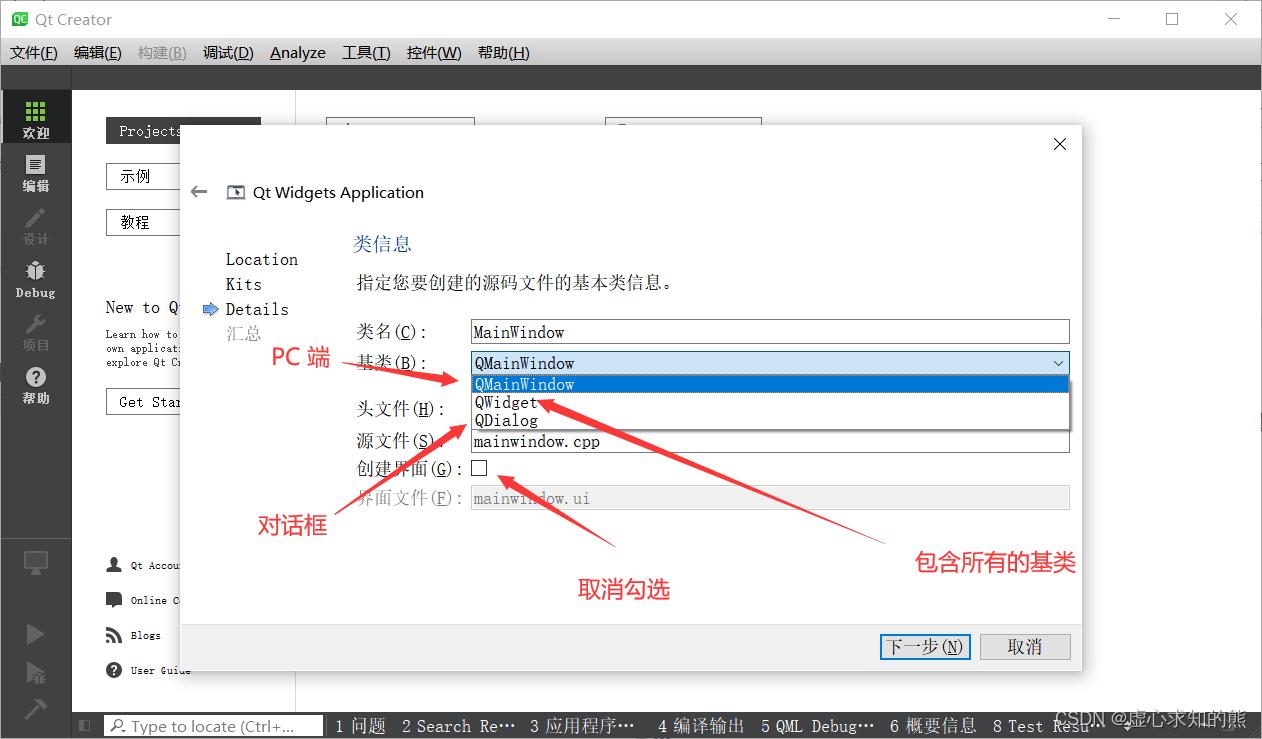Expand the 基类 base class combo box
1262x739 pixels.
click(x=770, y=363)
